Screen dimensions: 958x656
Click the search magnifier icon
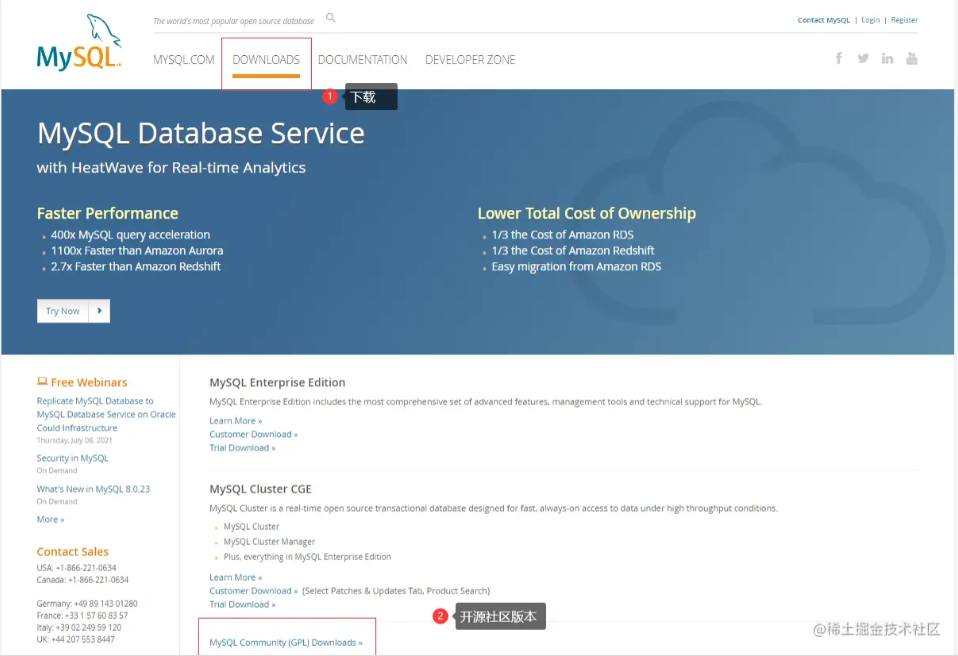click(331, 18)
